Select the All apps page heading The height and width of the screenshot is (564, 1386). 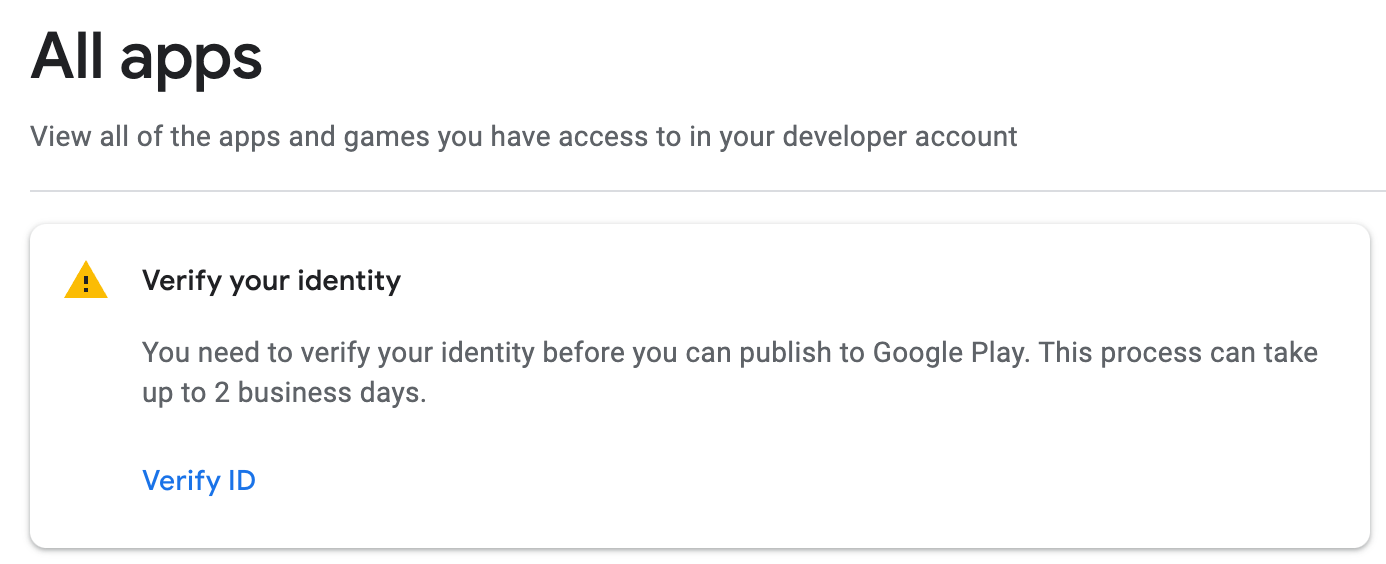coord(147,57)
